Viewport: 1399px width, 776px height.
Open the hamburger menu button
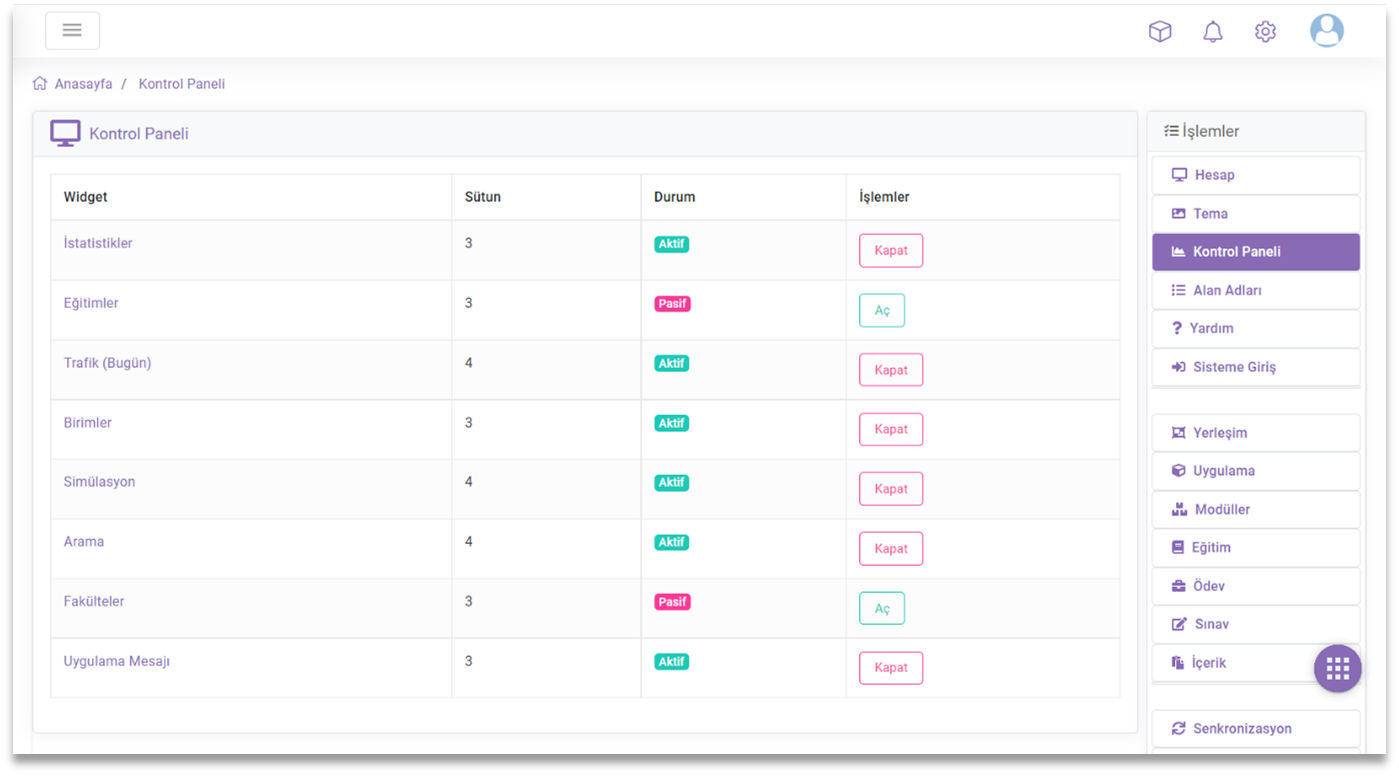coord(72,30)
